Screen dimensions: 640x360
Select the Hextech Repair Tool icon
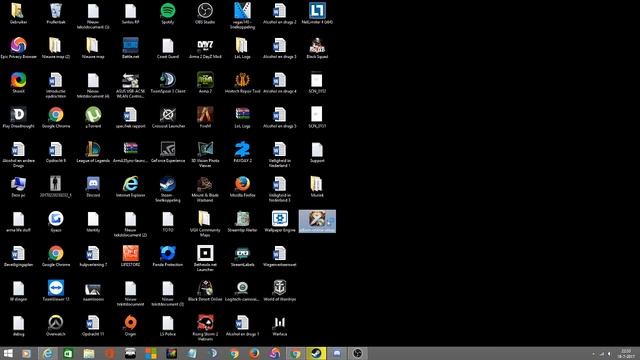(242, 80)
